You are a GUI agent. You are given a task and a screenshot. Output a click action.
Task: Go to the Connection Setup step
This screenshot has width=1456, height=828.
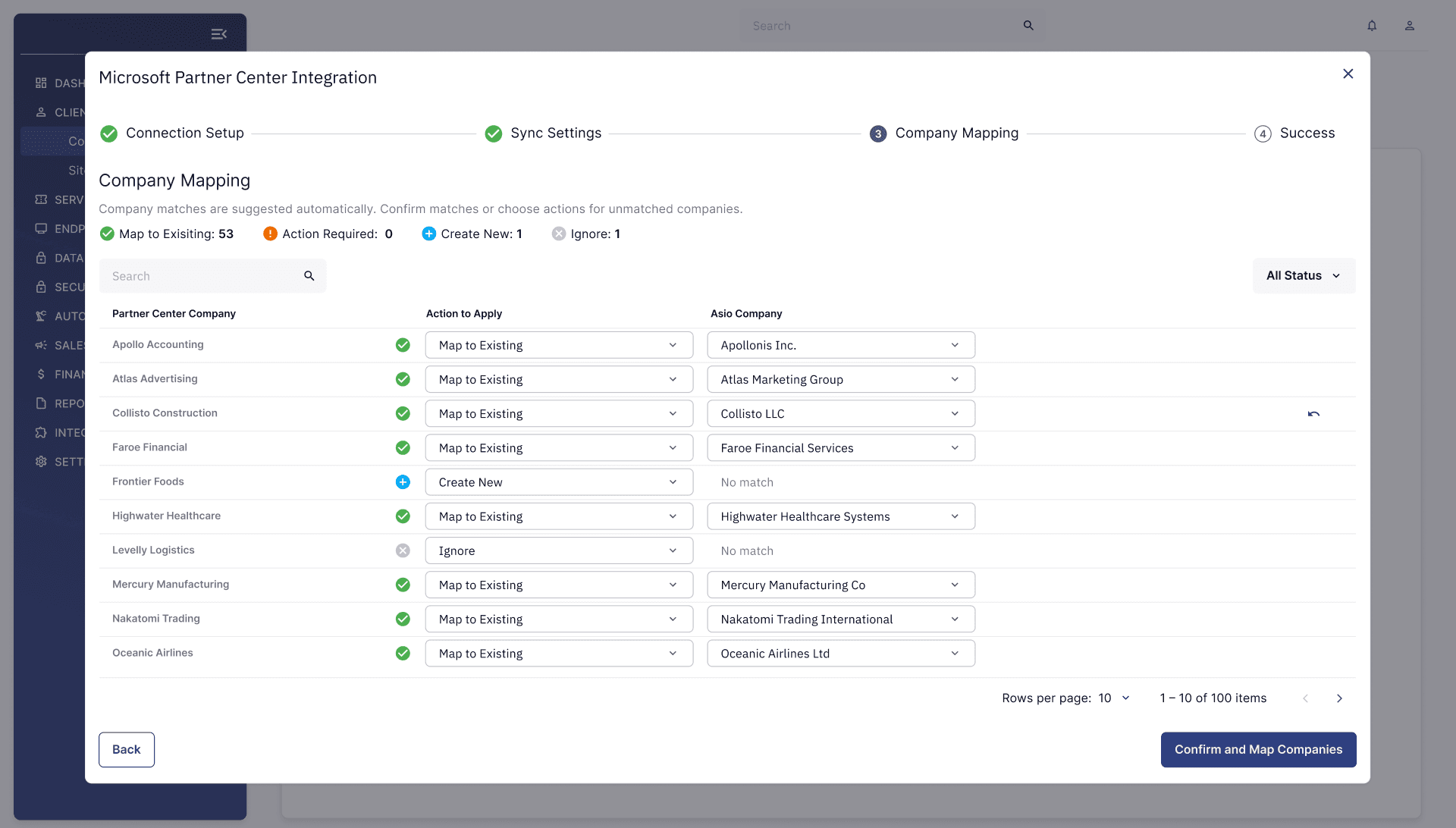tap(172, 133)
